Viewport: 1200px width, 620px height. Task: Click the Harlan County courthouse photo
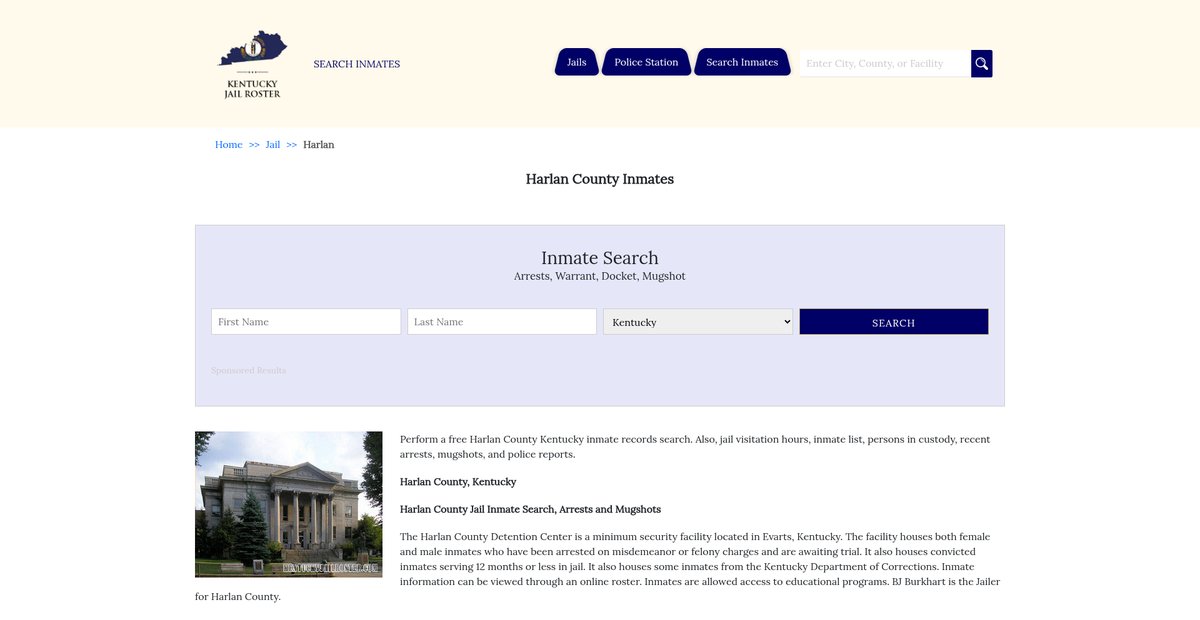coord(289,504)
